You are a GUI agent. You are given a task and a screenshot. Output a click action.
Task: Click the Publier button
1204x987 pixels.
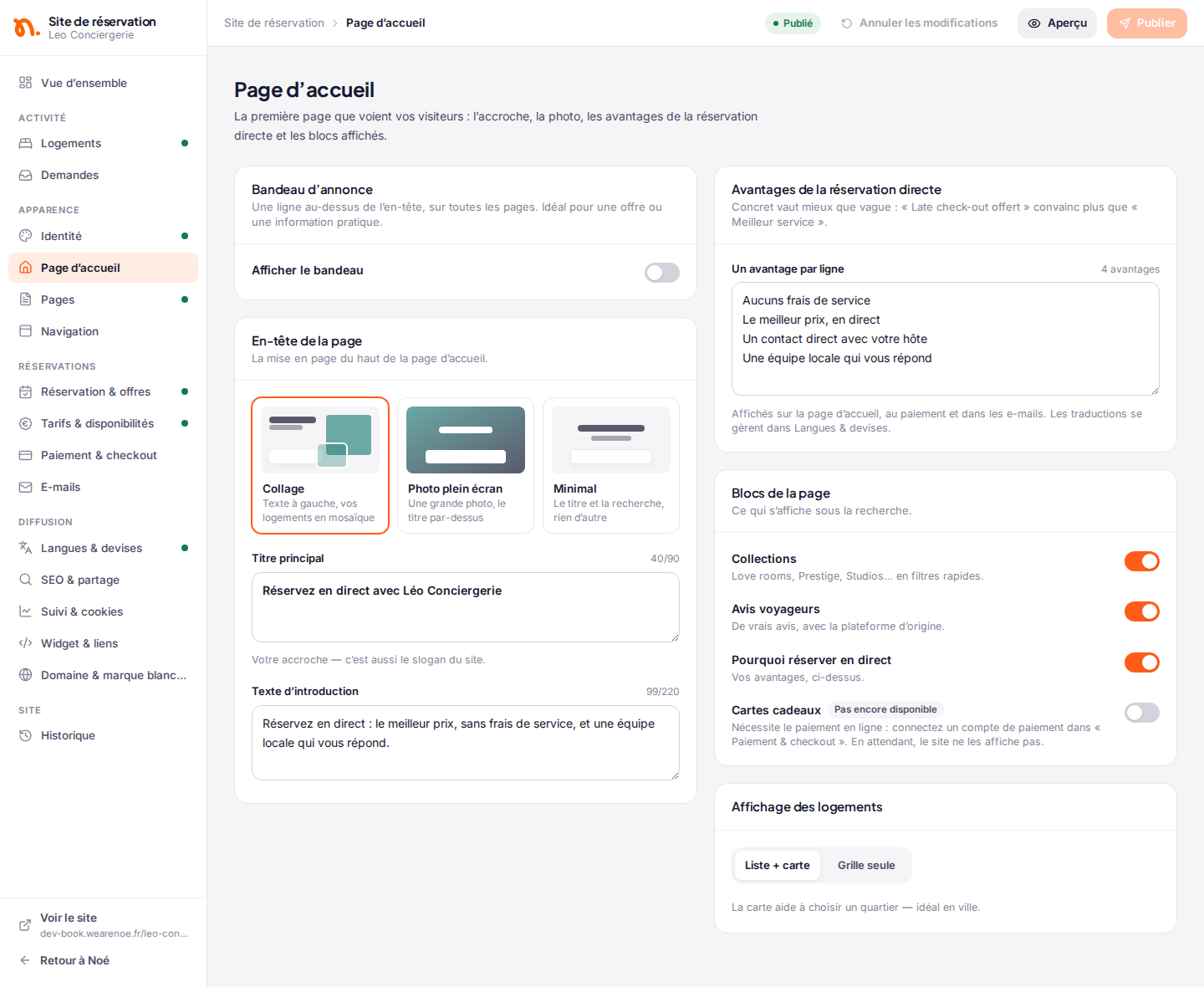click(x=1147, y=23)
